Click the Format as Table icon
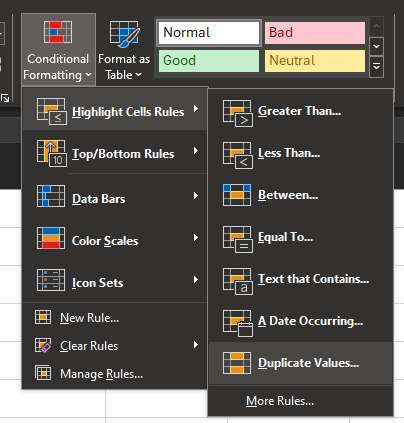This screenshot has height=423, width=404. [x=124, y=34]
